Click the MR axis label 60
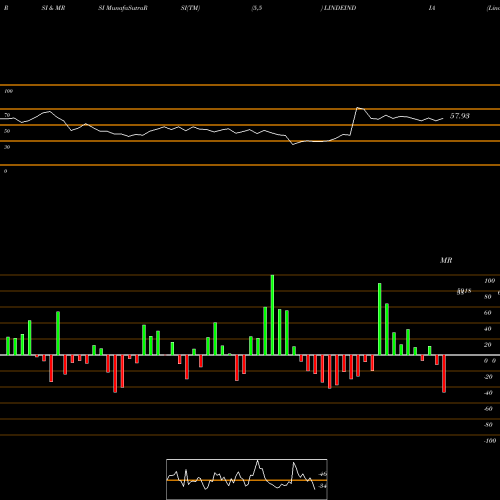This screenshot has height=500, width=500. [488, 313]
